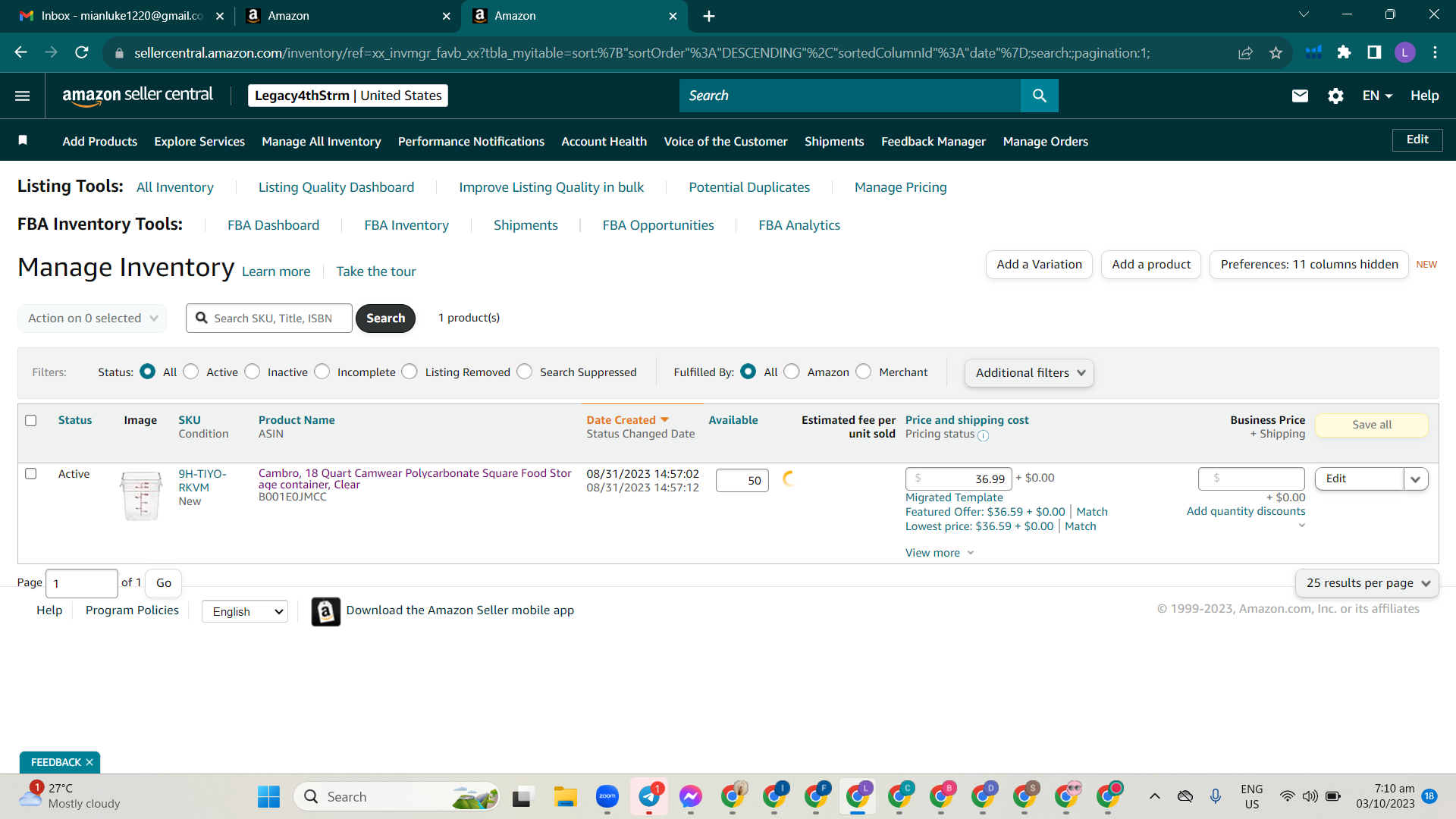Open Voice of the Customer
The width and height of the screenshot is (1456, 819).
726,141
